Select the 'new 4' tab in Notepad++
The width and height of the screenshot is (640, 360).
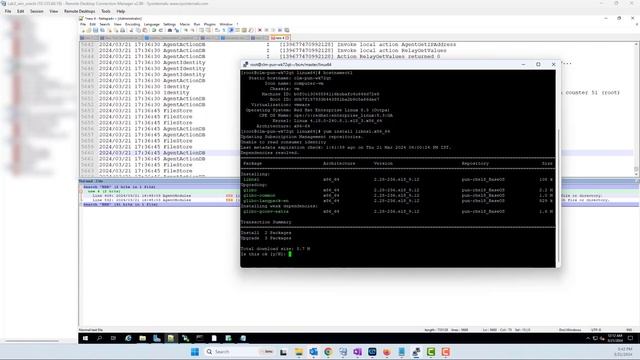(x=279, y=38)
